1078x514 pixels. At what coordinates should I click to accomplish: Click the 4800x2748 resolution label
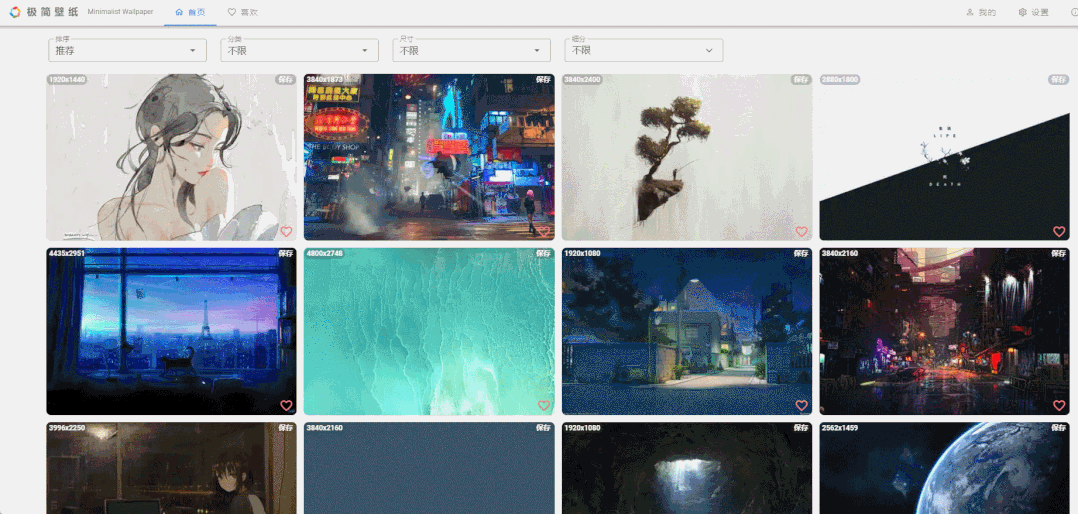click(324, 254)
